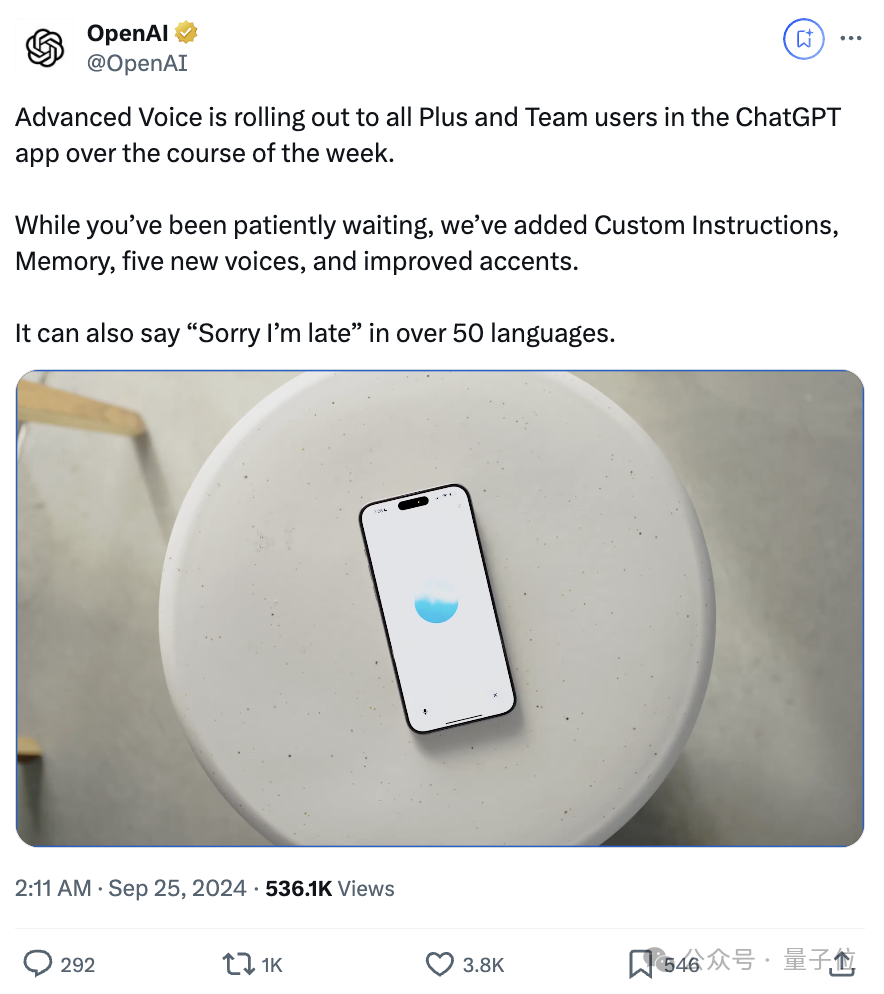The width and height of the screenshot is (884, 994).
Task: Open the three-dot more options menu
Action: point(850,39)
